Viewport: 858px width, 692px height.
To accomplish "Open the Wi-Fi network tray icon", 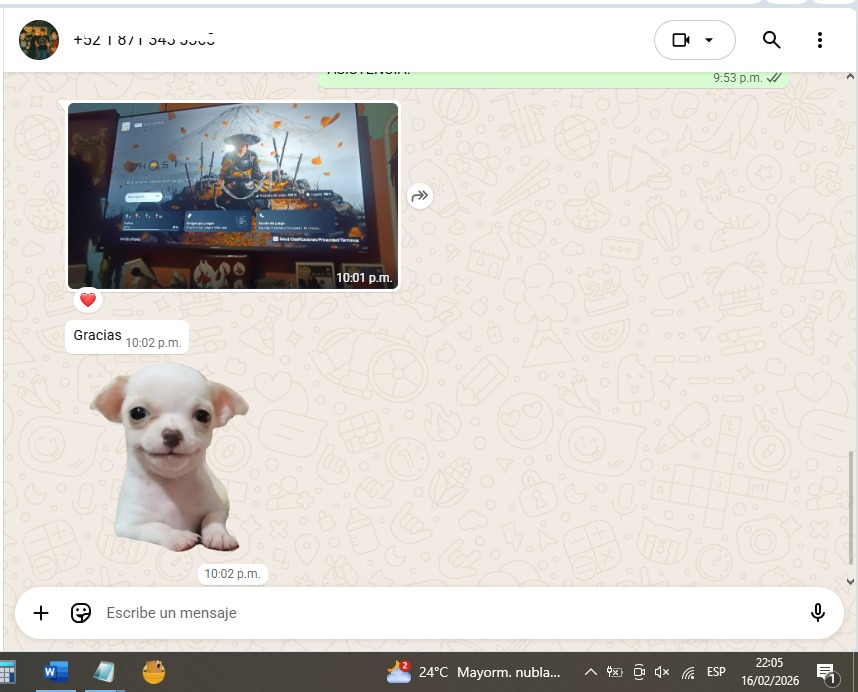I will [688, 672].
